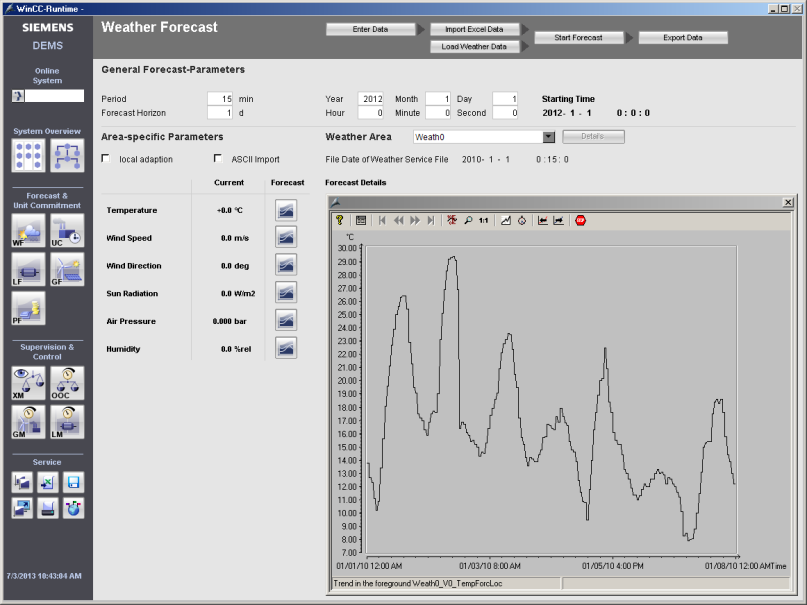Click the previous trend to front icon
Screen dimensions: 807x605
click(x=543, y=220)
